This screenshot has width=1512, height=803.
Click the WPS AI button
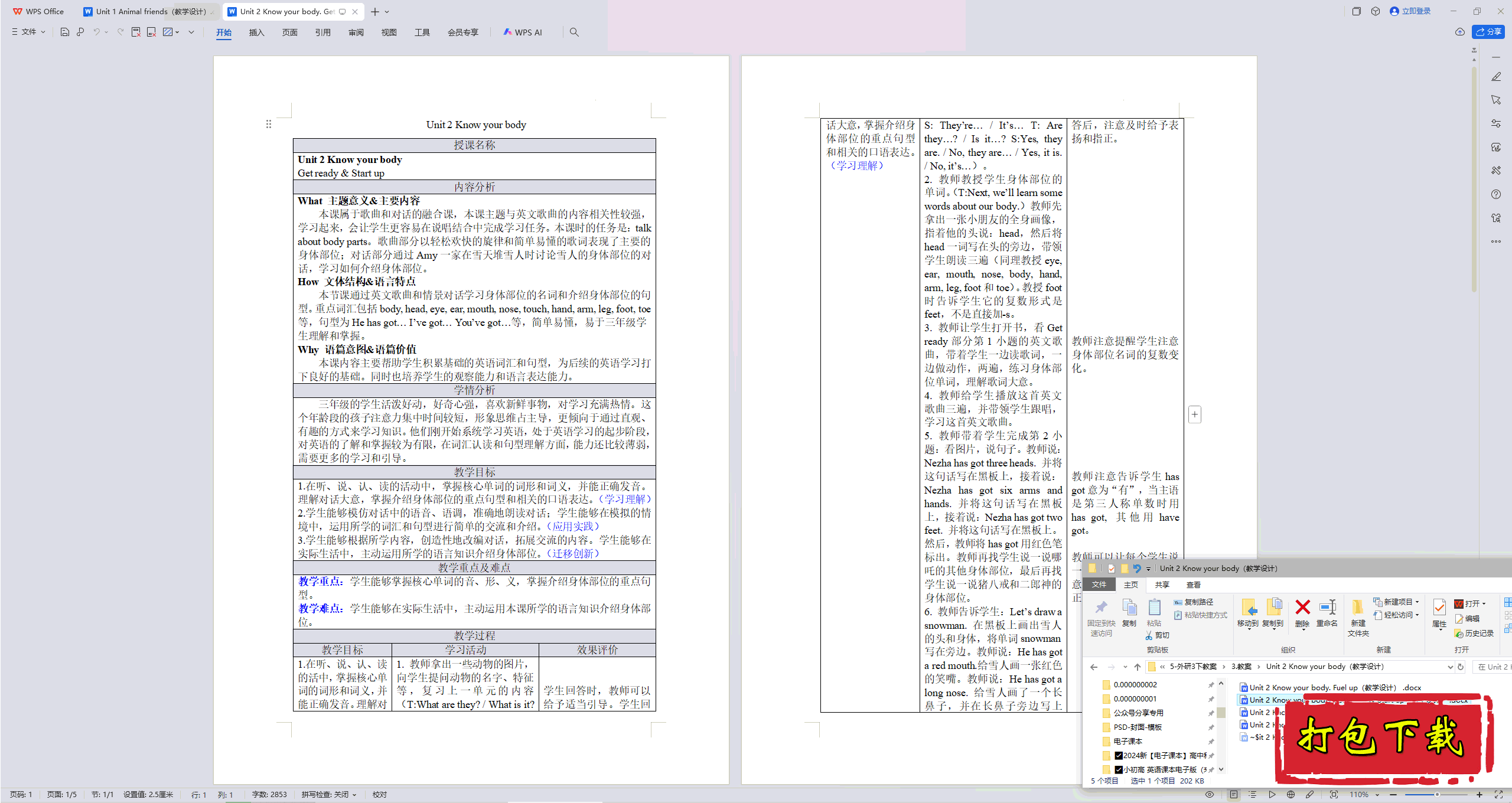pos(523,32)
